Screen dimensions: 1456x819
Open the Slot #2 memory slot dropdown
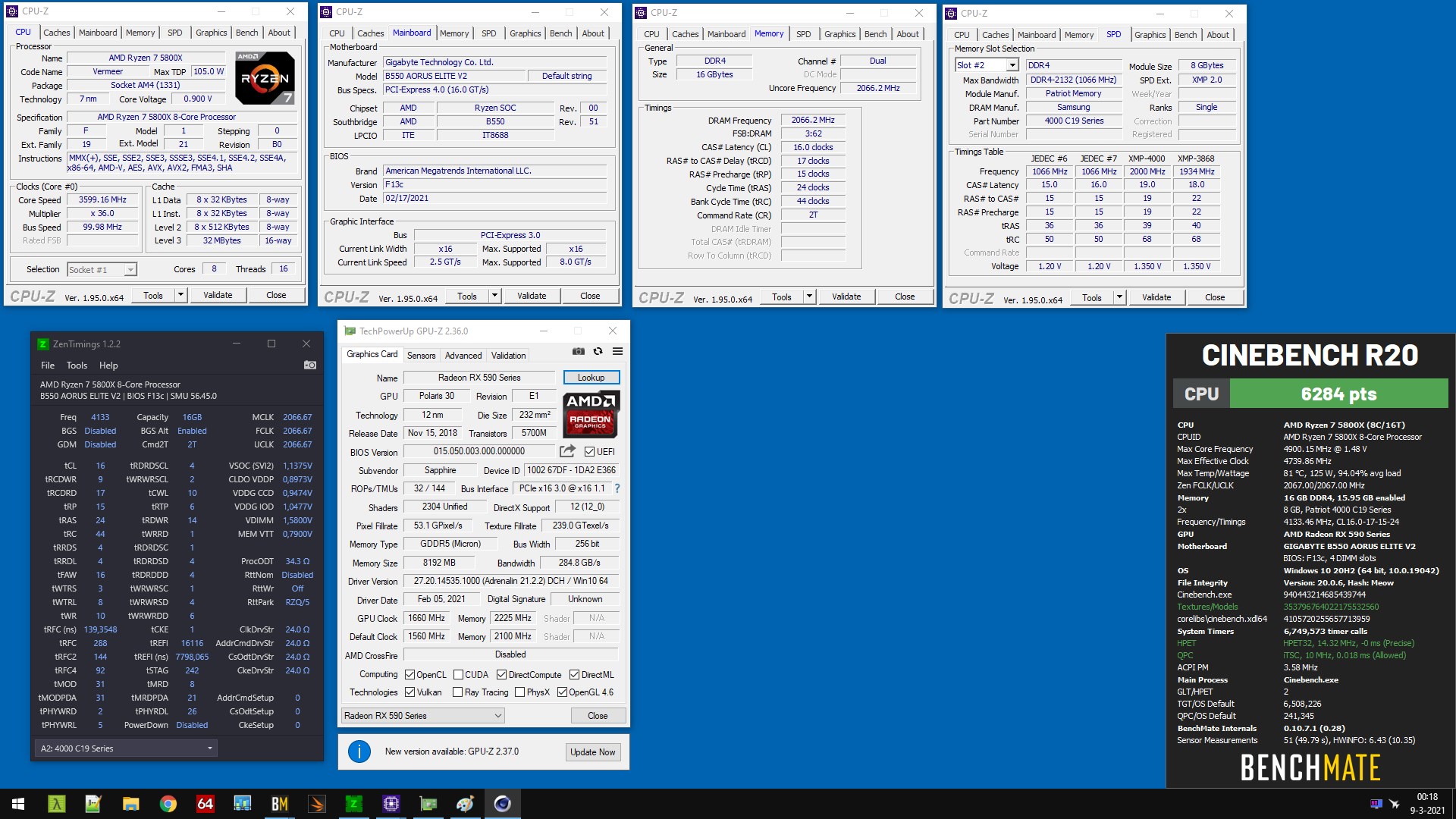(x=986, y=65)
